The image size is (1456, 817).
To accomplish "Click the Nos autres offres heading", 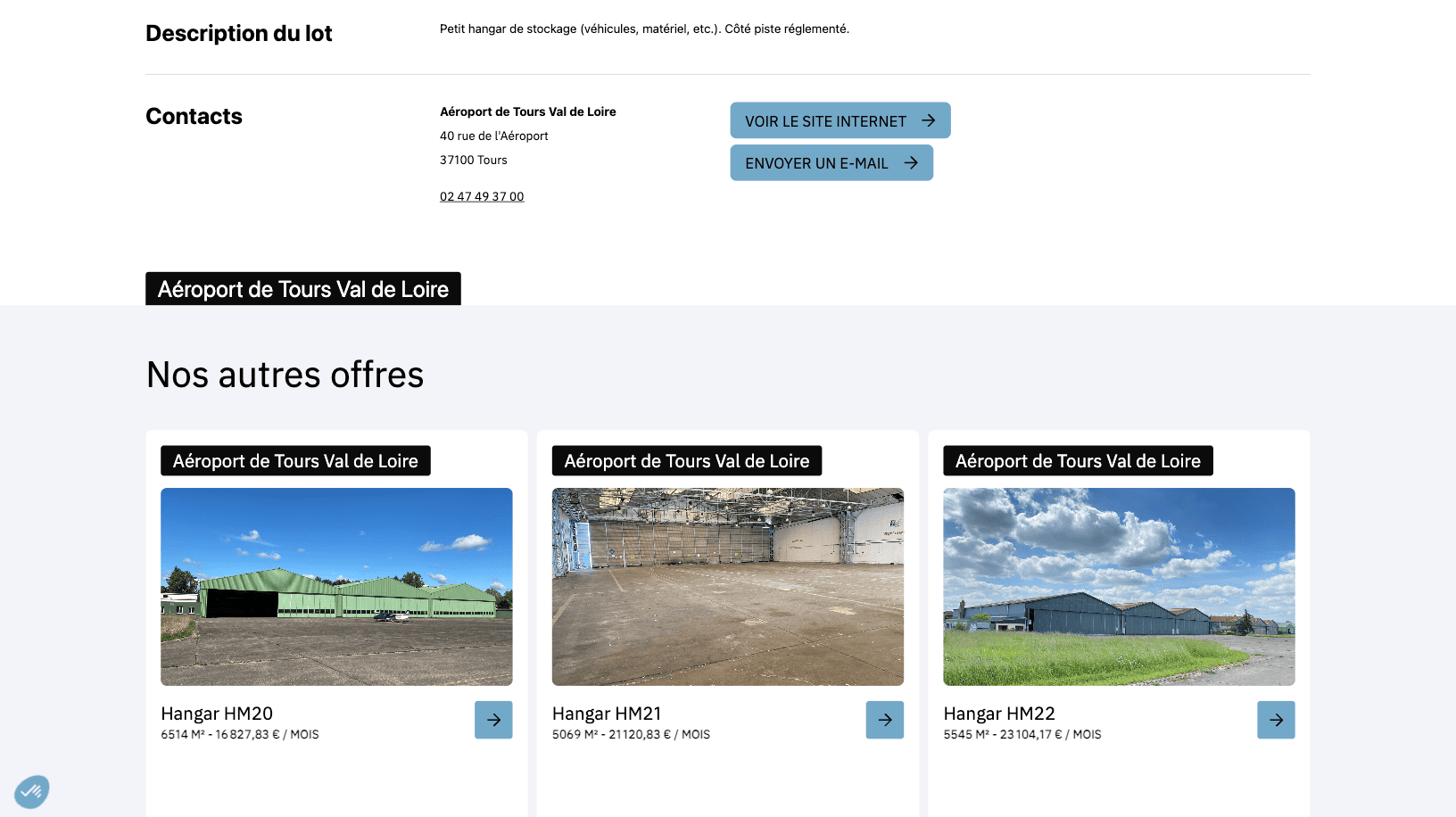I will click(285, 375).
